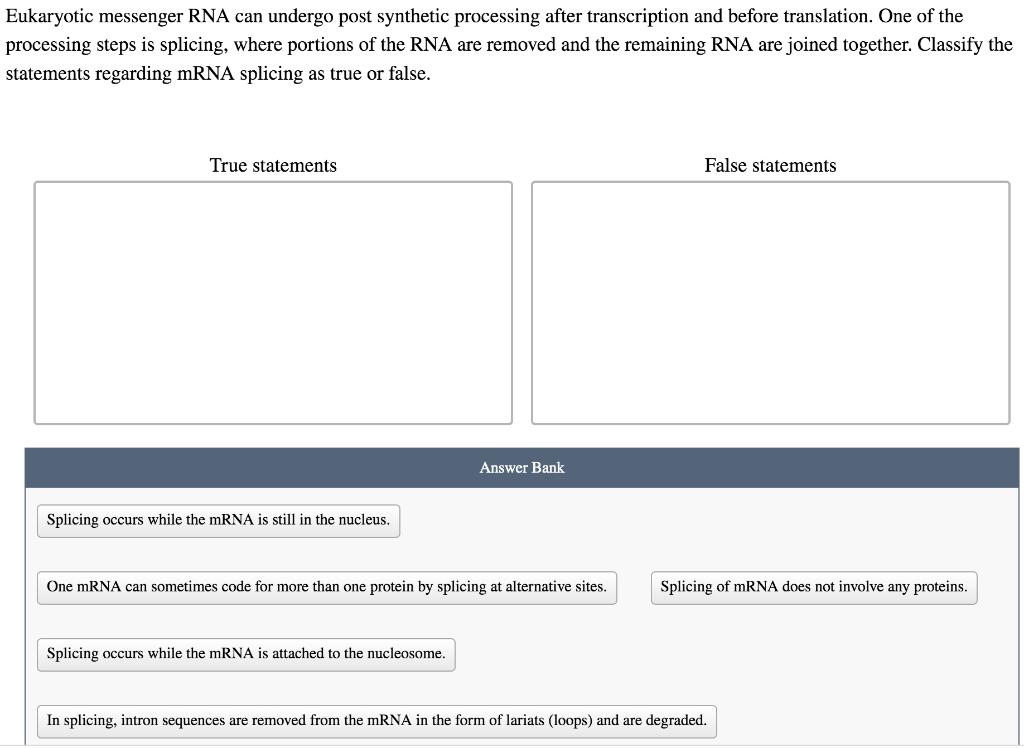Click the nucleosome statement answer tile
Screen dimensions: 1024x748
tap(246, 654)
